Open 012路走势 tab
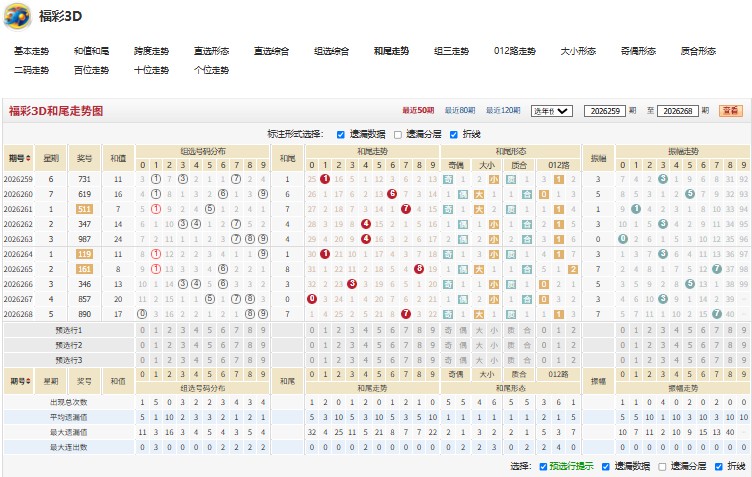Image resolution: width=752 pixels, height=477 pixels. click(x=515, y=51)
